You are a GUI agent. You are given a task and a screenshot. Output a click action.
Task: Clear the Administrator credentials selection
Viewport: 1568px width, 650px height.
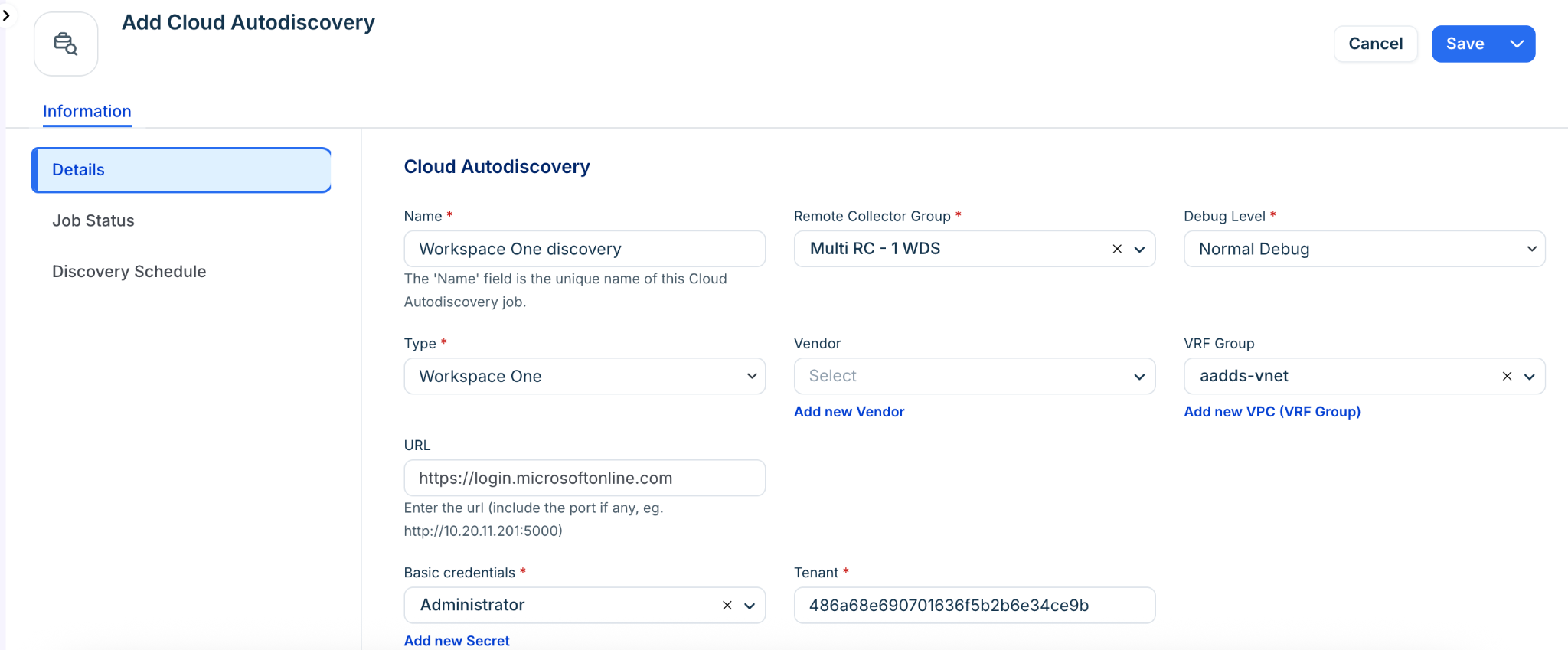[727, 606]
